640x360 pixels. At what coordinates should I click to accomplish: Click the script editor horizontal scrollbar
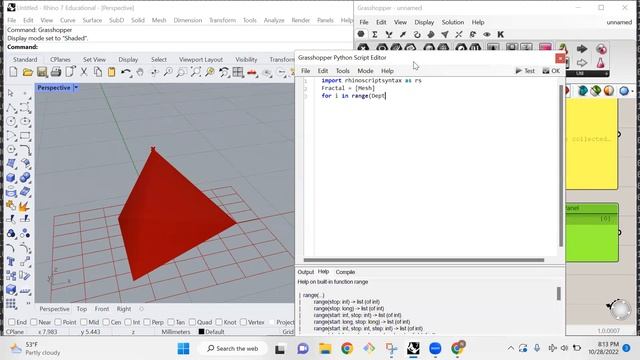point(424,260)
